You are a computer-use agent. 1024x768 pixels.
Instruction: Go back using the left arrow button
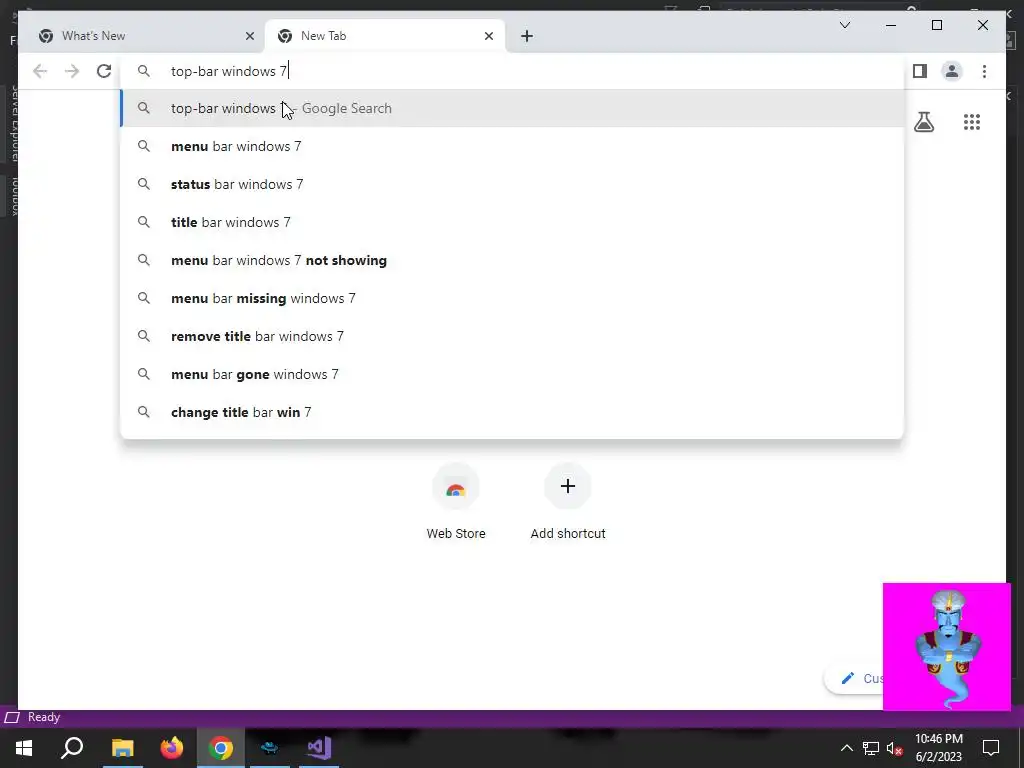[x=40, y=71]
